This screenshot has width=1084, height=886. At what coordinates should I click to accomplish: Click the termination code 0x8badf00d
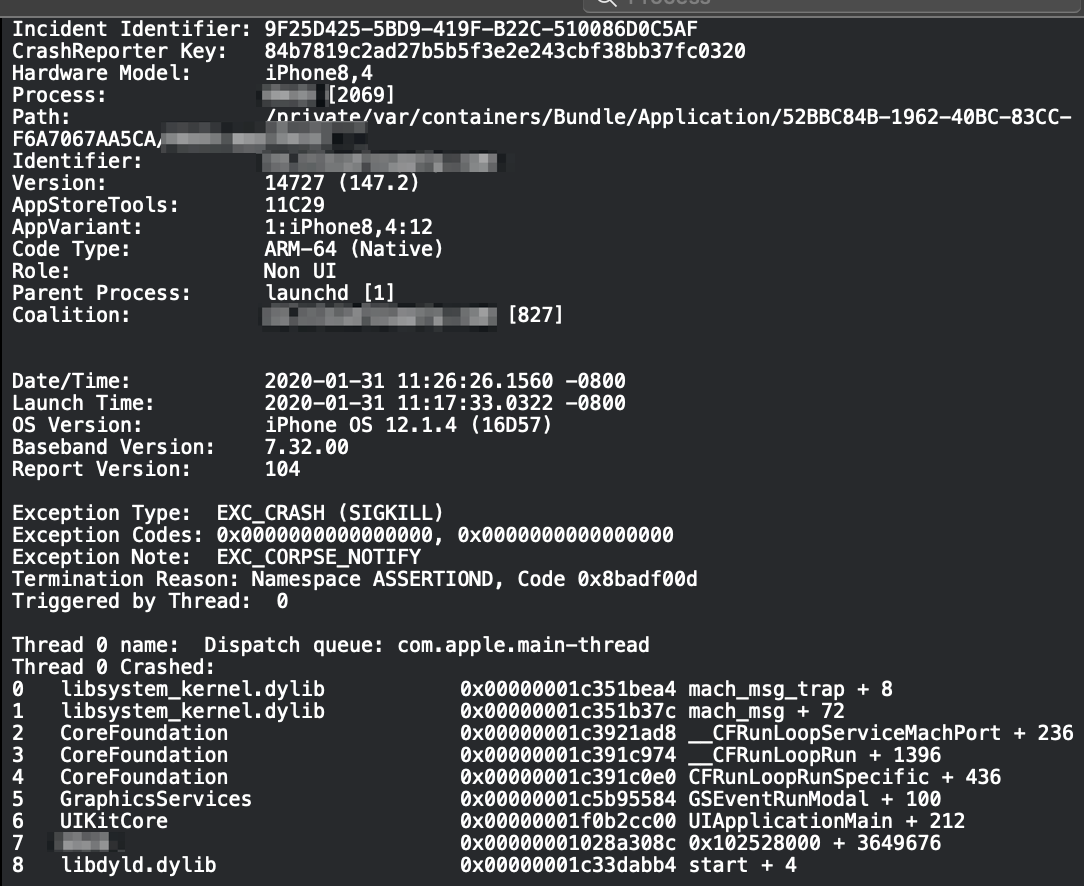[637, 579]
